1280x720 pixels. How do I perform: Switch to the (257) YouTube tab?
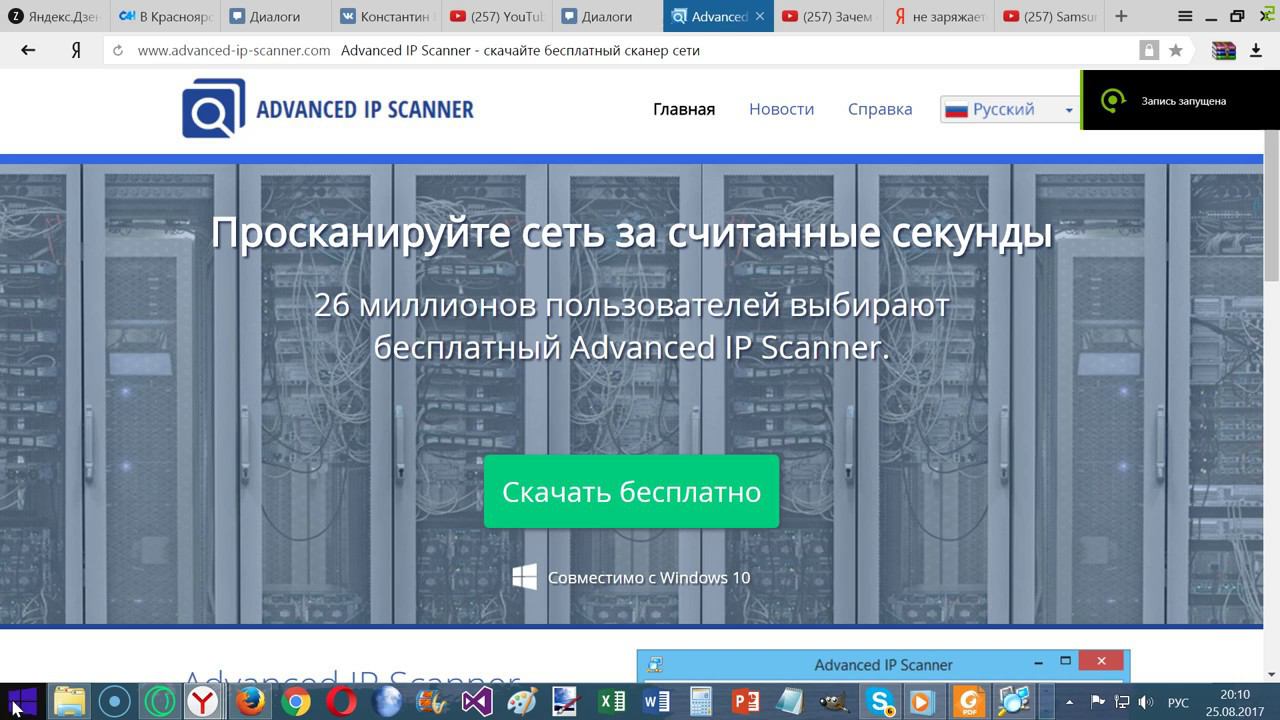(x=497, y=16)
